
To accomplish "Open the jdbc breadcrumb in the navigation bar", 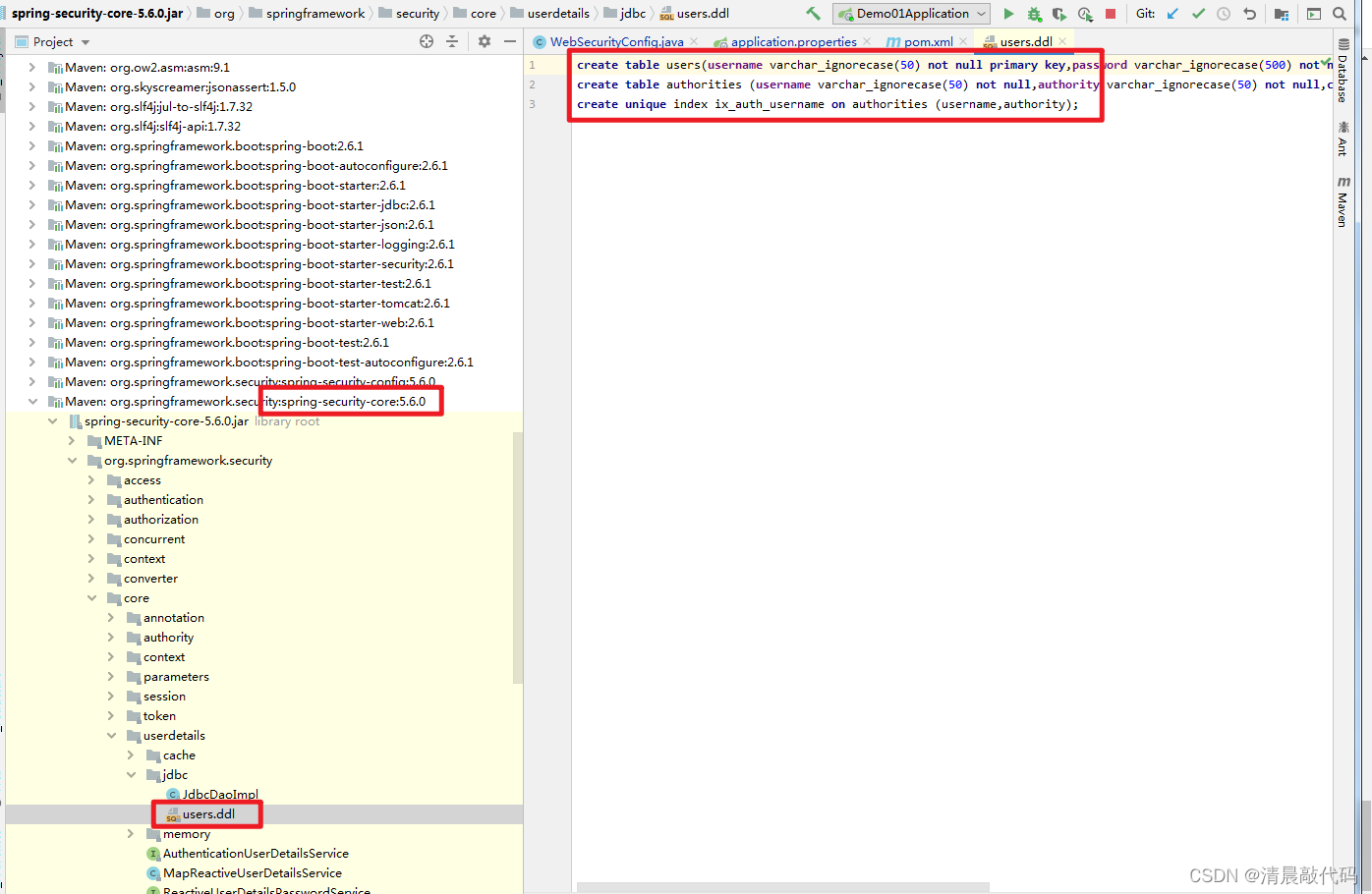I will click(x=626, y=13).
